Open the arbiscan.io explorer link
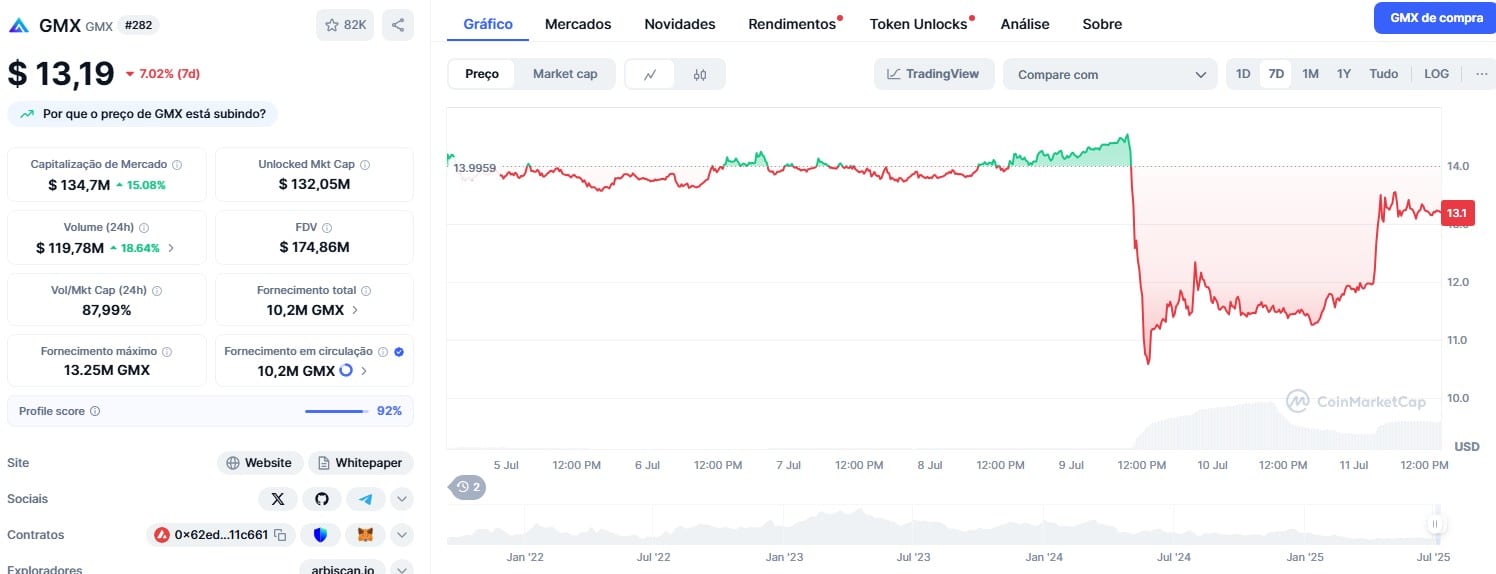This screenshot has width=1496, height=574. [x=342, y=569]
